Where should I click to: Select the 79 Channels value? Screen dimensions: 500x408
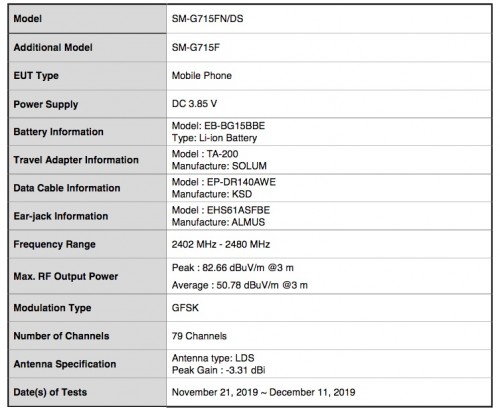tap(199, 336)
